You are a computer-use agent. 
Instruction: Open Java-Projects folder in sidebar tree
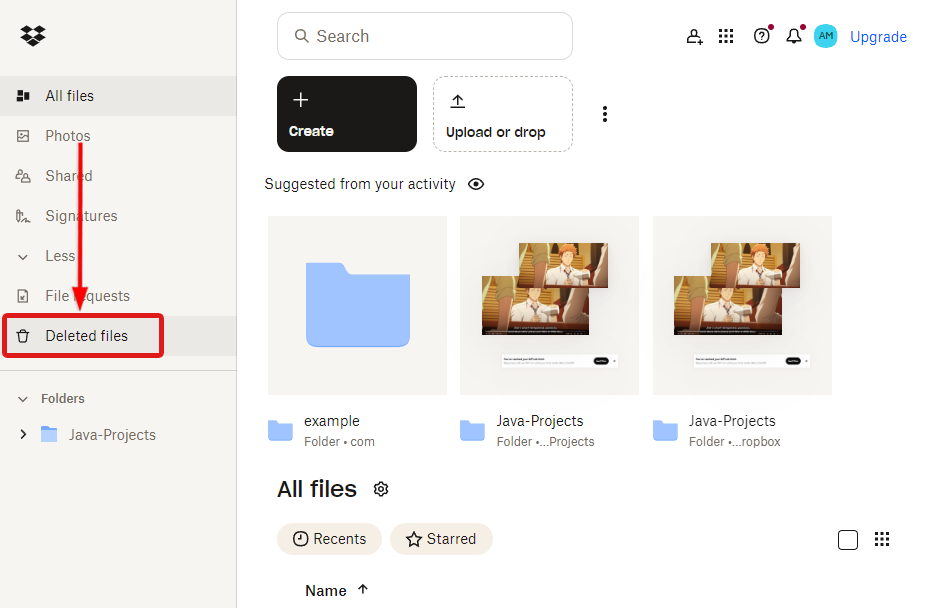click(x=112, y=435)
